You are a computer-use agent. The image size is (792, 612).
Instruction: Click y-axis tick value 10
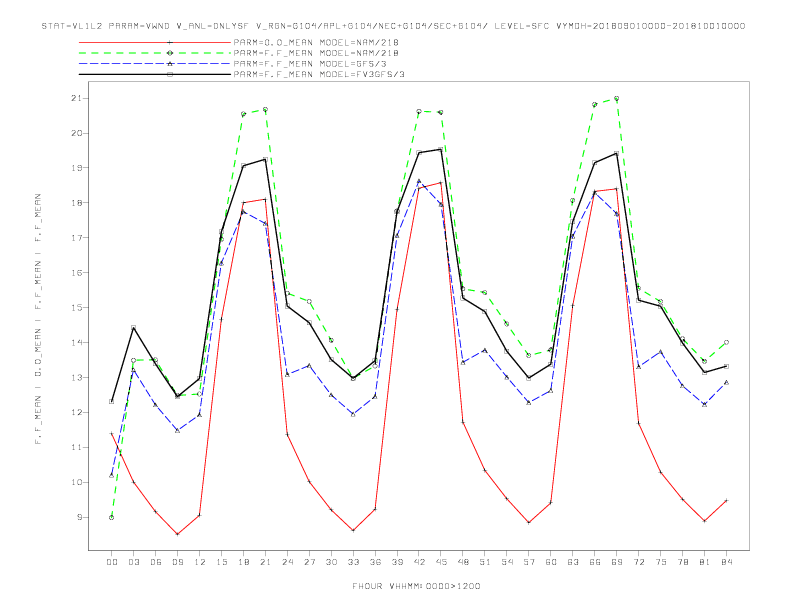[76, 482]
